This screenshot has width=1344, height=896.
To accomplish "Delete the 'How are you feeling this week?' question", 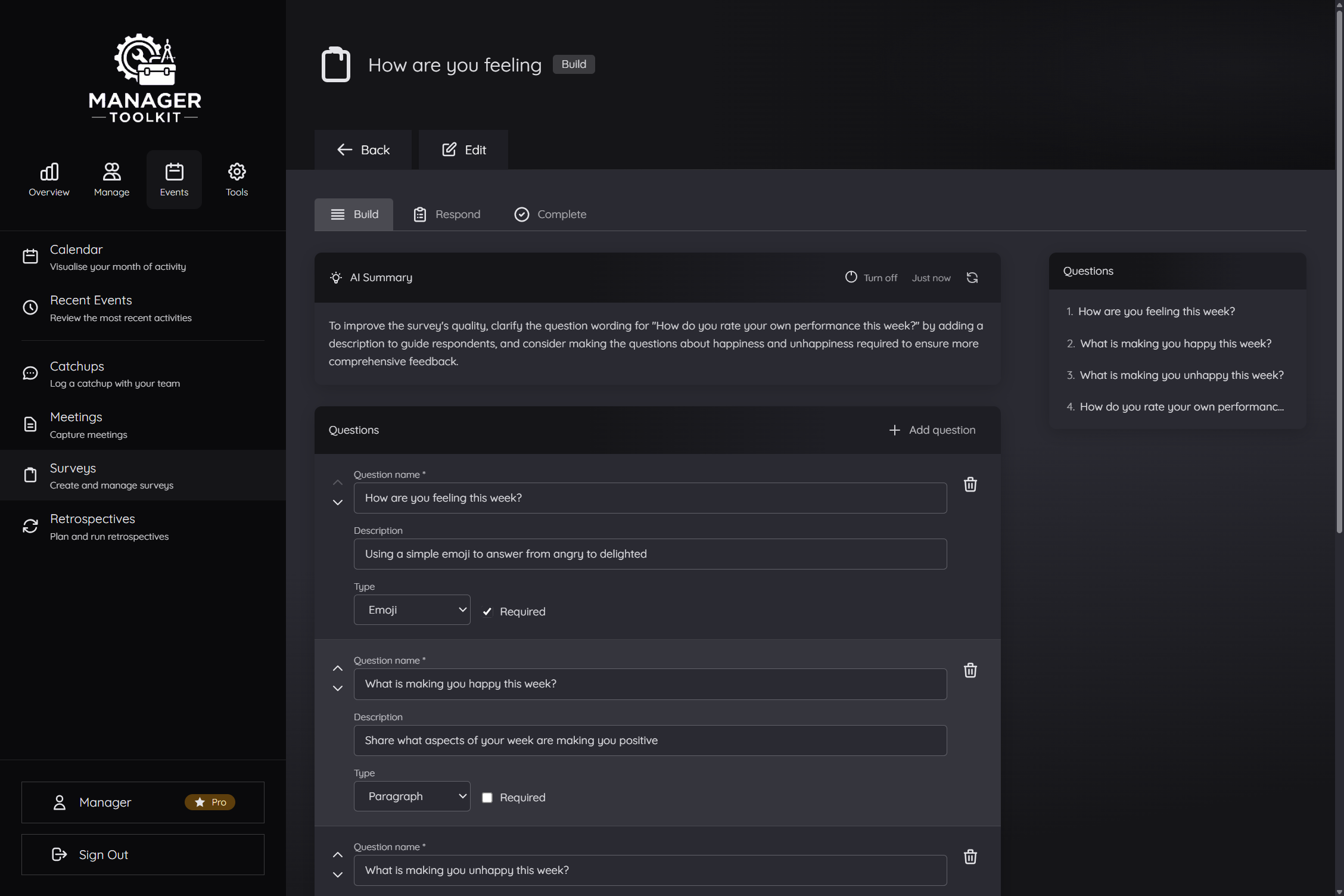I will click(970, 484).
